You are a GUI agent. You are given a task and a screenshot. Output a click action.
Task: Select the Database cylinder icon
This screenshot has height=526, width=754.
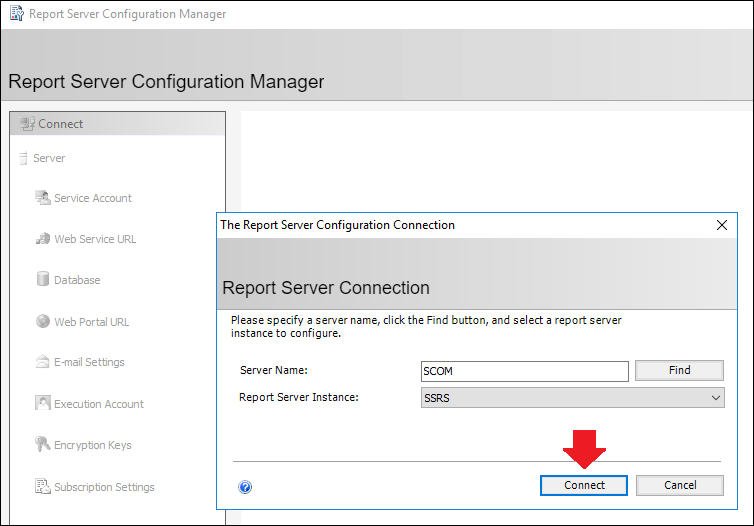coord(43,279)
